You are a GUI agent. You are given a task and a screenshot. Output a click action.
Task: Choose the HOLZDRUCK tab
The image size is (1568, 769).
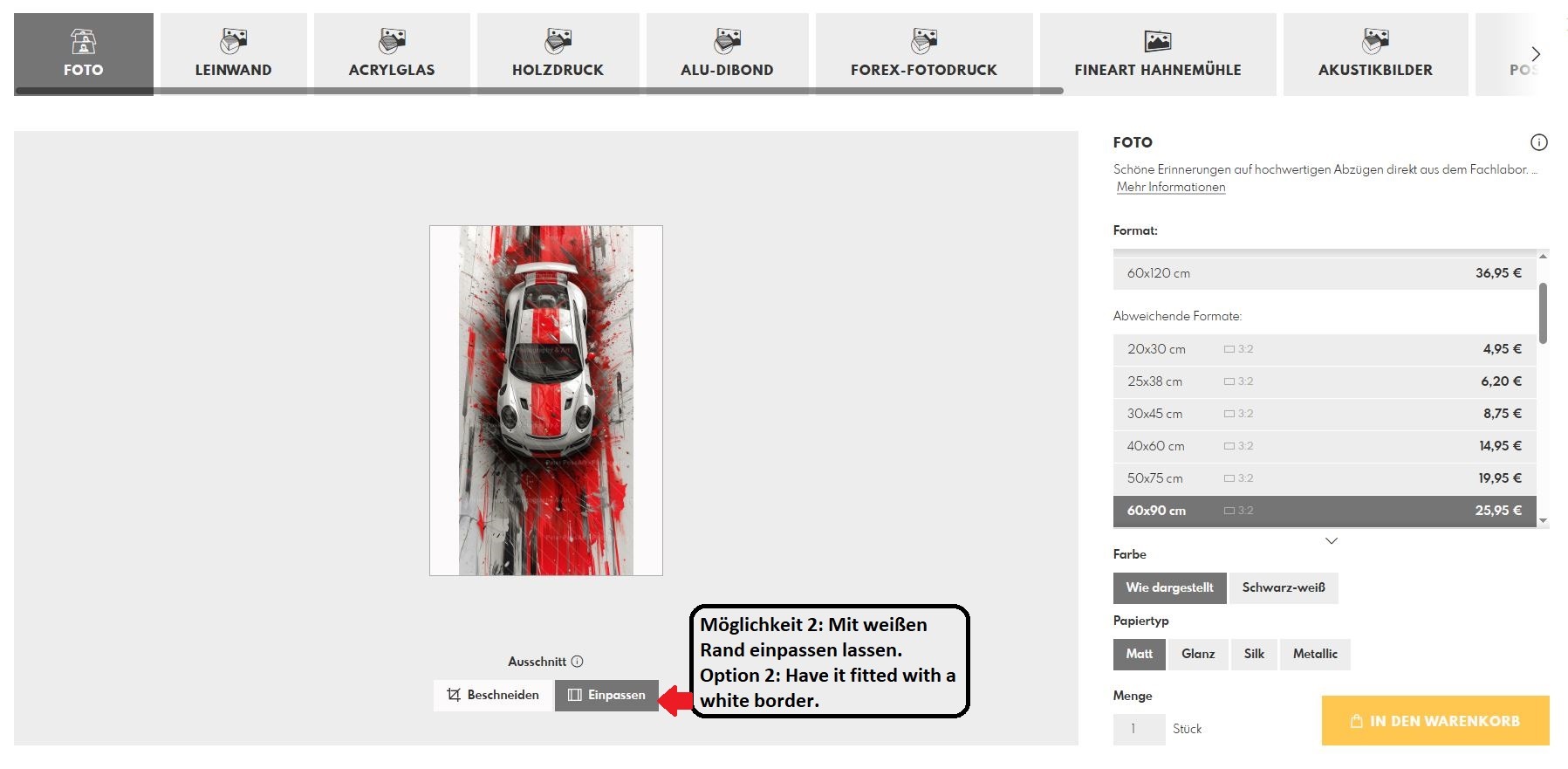(x=558, y=54)
